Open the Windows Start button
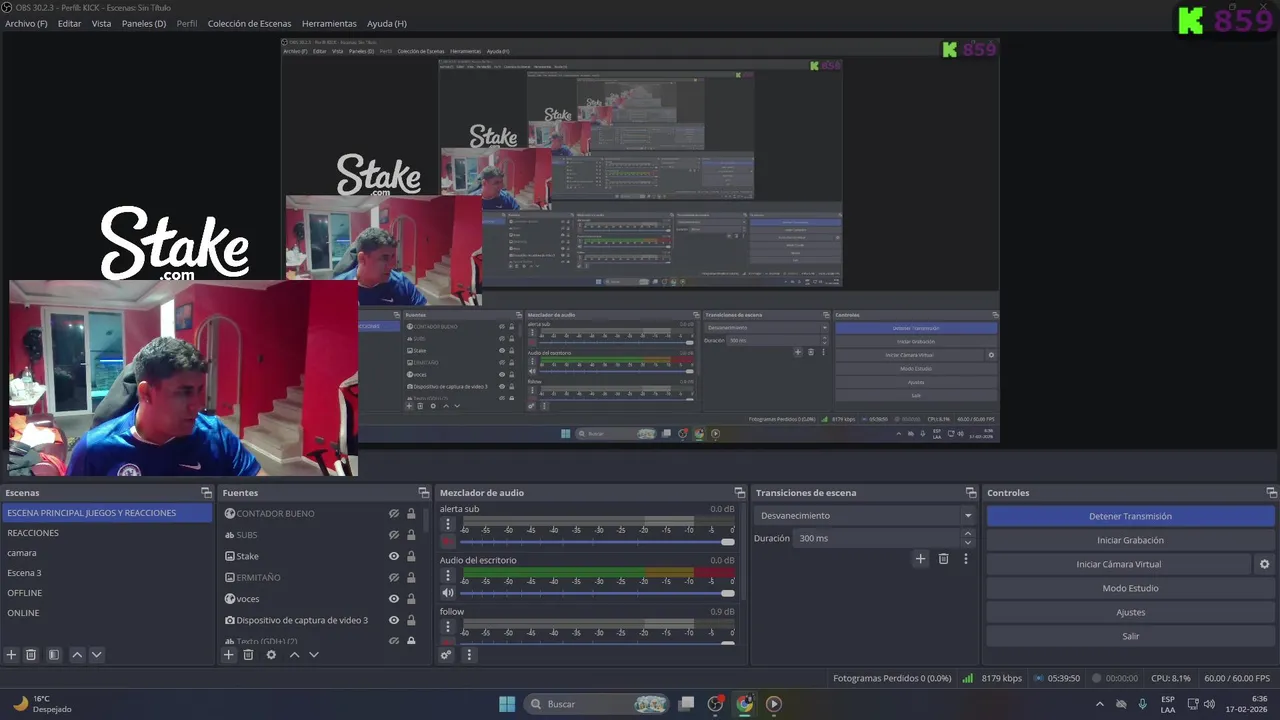1280x720 pixels. click(507, 704)
